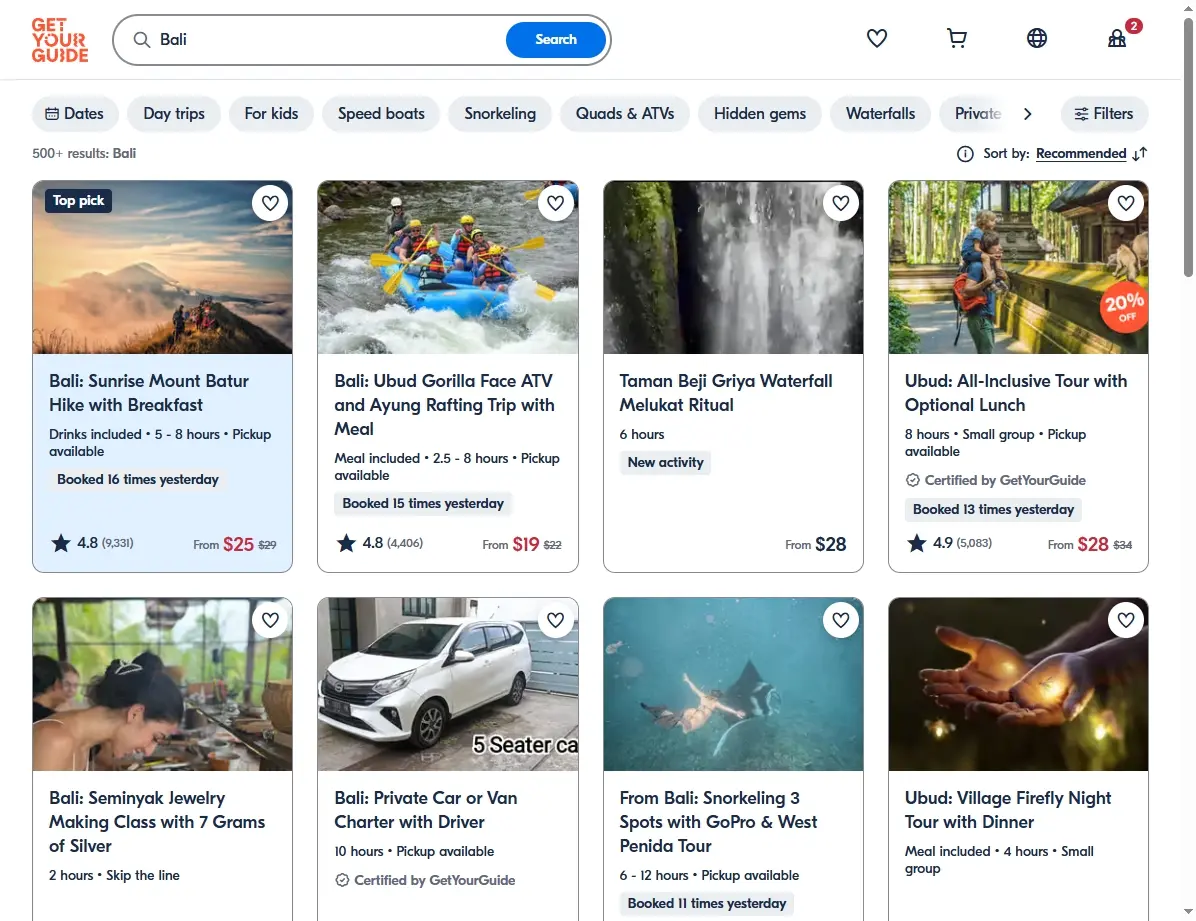Viewport: 1196px width, 921px height.
Task: Click 'Booked 15 times yesterday' label
Action: (423, 504)
